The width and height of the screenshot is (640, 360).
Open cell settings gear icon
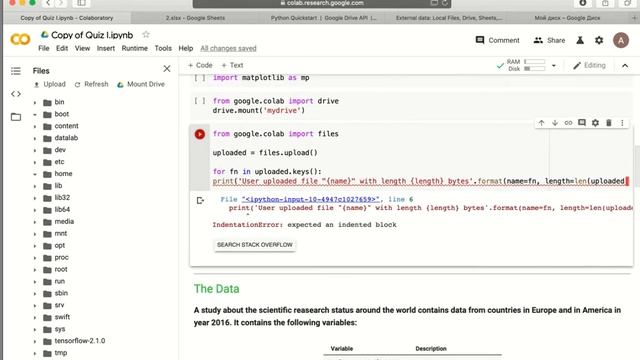point(595,123)
